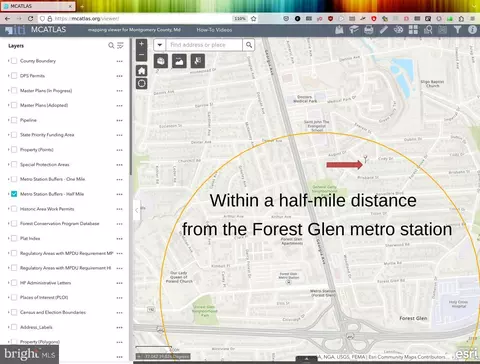The image size is (480, 364).
Task: Check Master Plans (Adopted) layer
Action: [x=14, y=105]
